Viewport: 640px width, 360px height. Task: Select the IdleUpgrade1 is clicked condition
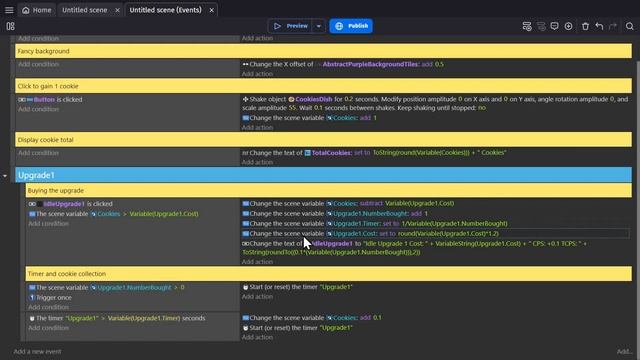[x=70, y=204]
